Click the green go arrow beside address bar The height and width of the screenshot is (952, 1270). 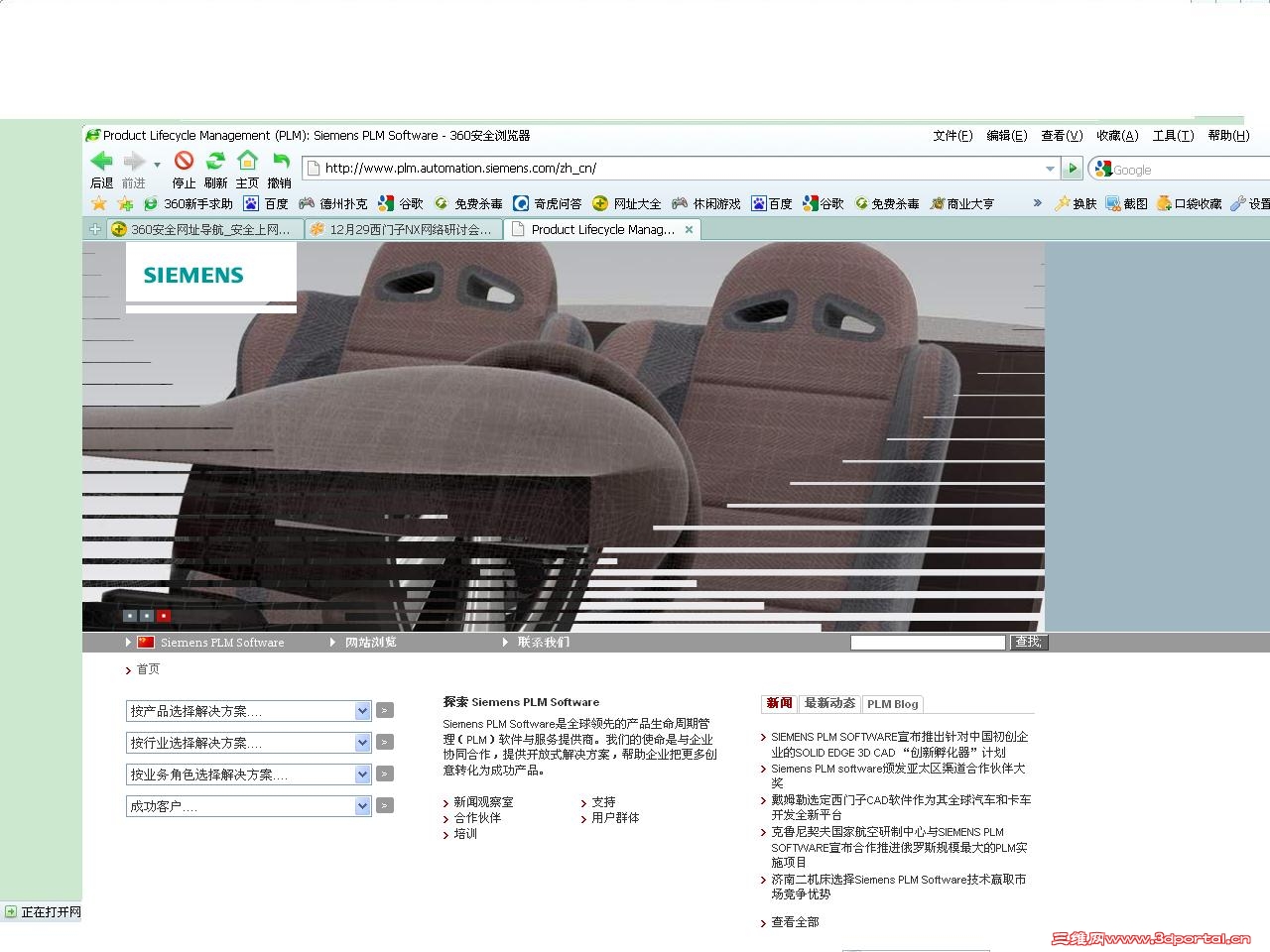[x=1071, y=169]
